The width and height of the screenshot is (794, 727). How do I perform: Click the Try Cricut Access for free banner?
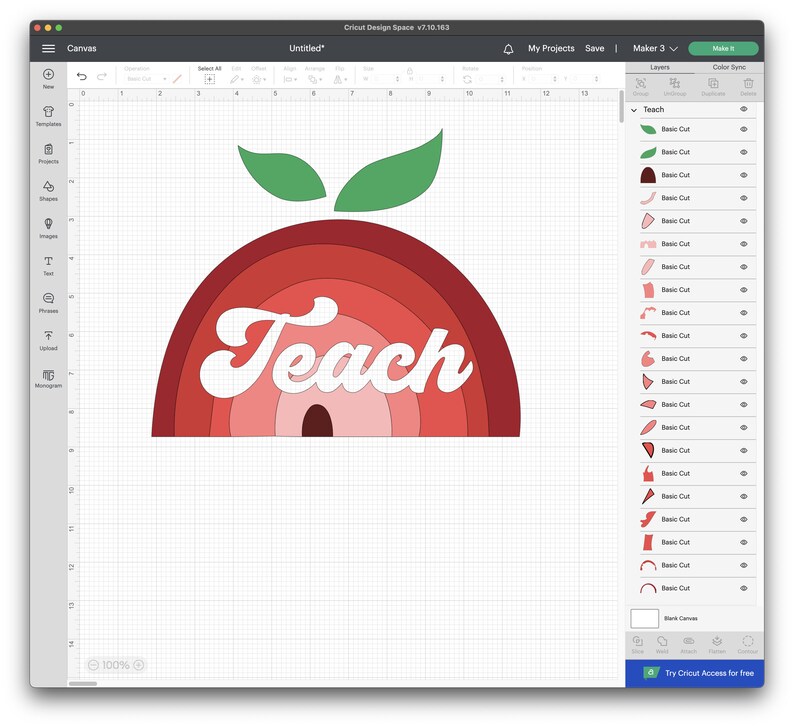pos(694,673)
